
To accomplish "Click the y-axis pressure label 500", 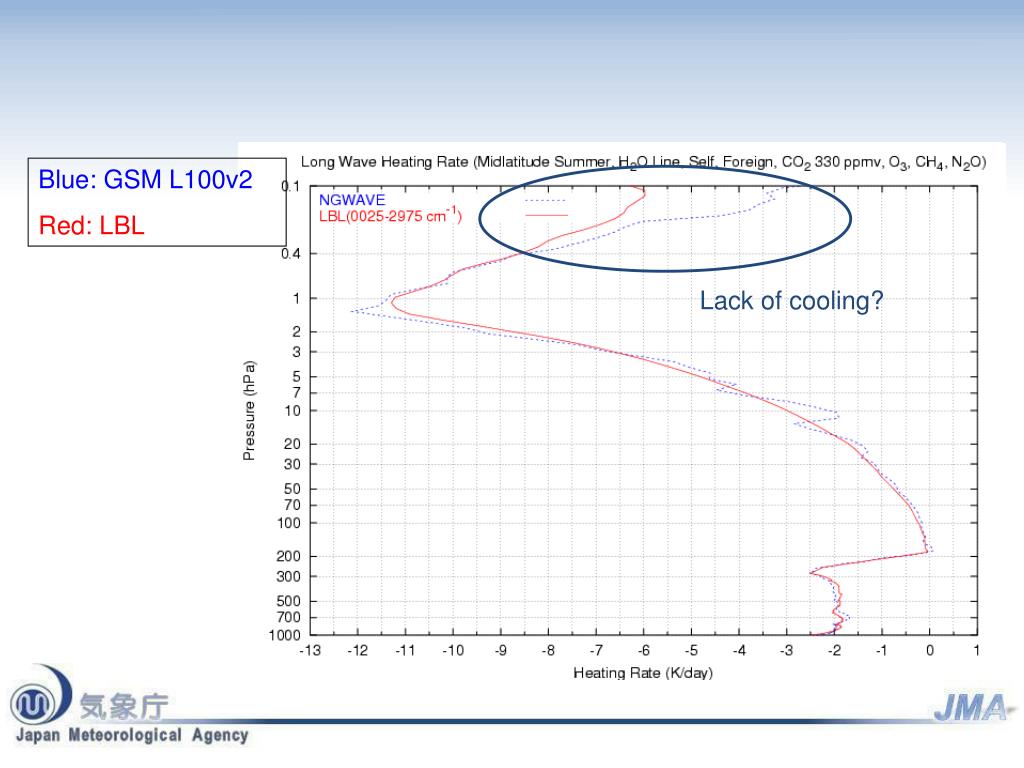I will (x=289, y=601).
